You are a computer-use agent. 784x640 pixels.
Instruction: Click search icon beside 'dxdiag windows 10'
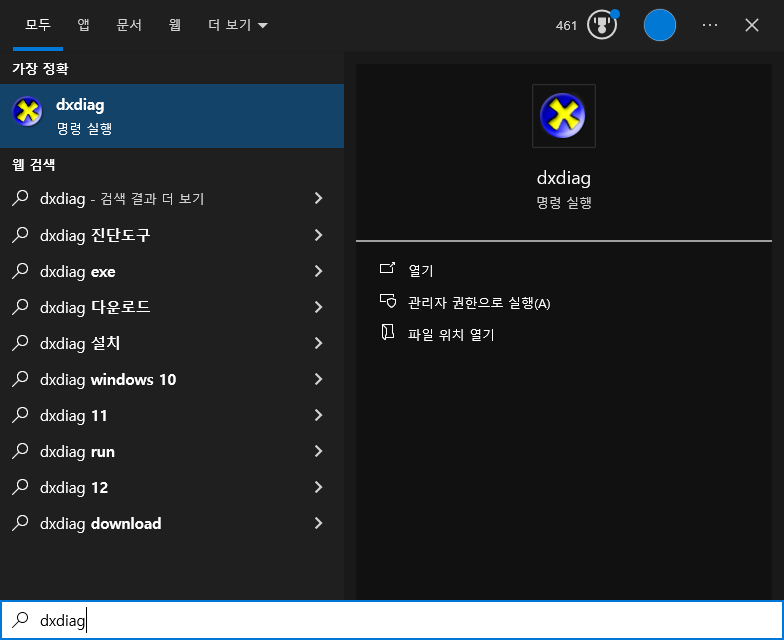[x=20, y=378]
